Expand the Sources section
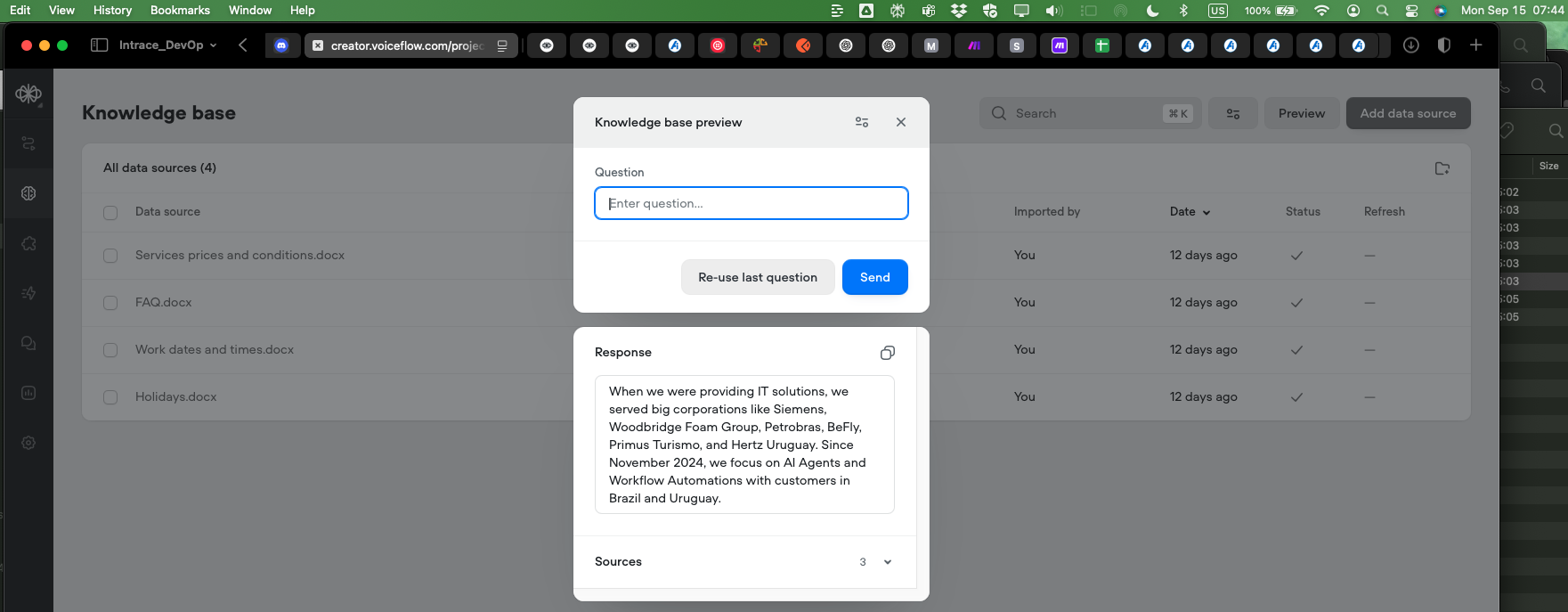Viewport: 1568px width, 612px height. tap(887, 562)
